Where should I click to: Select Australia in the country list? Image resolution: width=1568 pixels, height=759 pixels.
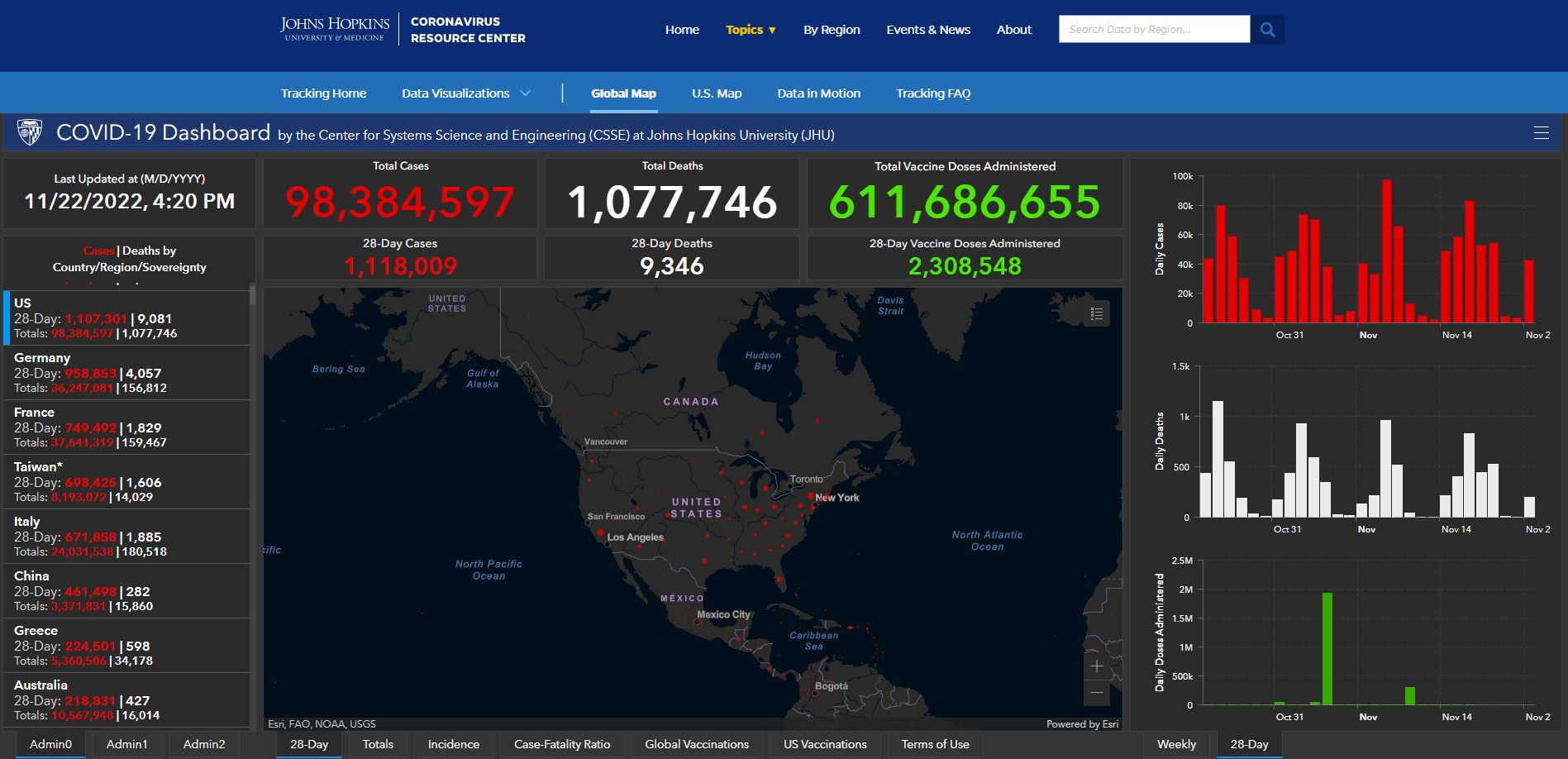tap(126, 699)
